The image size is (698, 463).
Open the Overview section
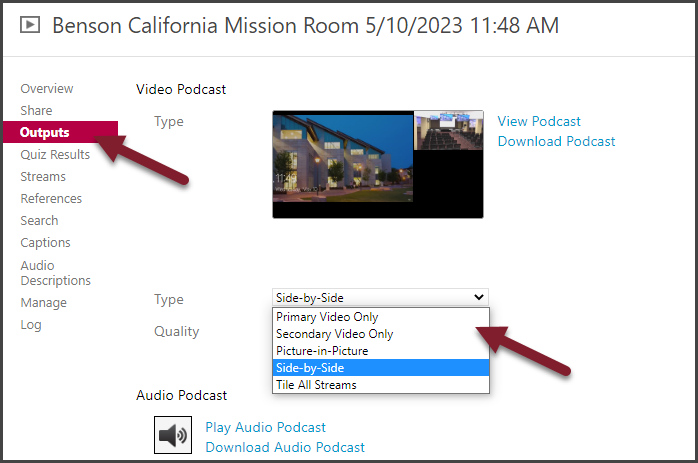coord(46,89)
